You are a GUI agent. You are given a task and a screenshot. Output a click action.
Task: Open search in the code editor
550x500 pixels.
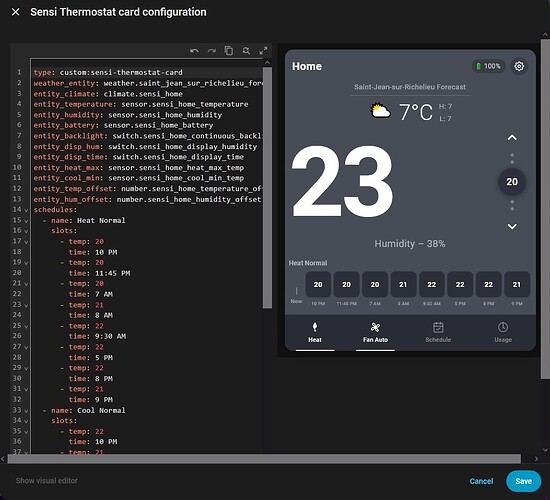(x=246, y=51)
